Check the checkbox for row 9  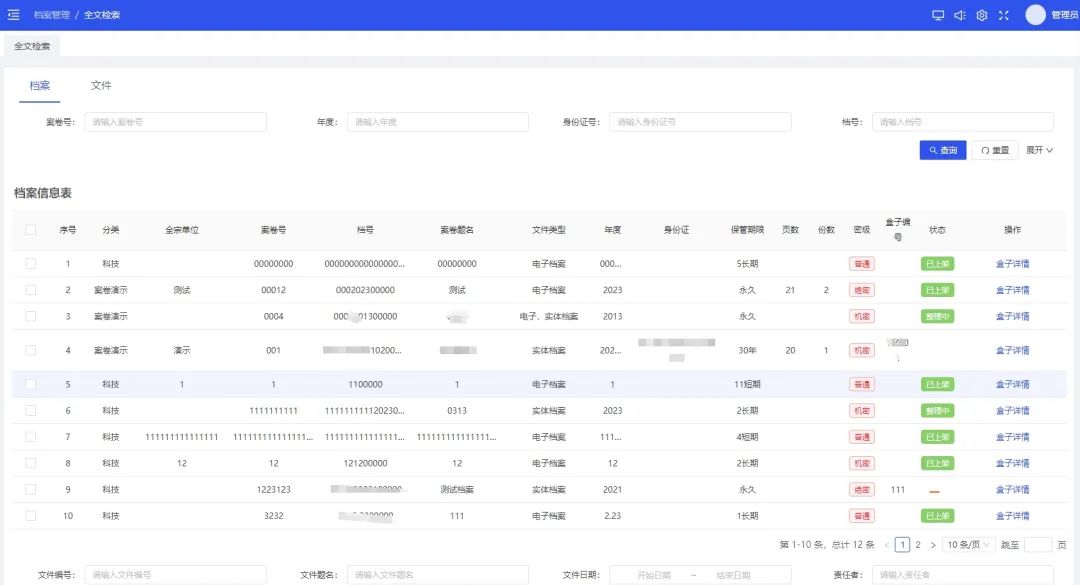pyautogui.click(x=30, y=489)
